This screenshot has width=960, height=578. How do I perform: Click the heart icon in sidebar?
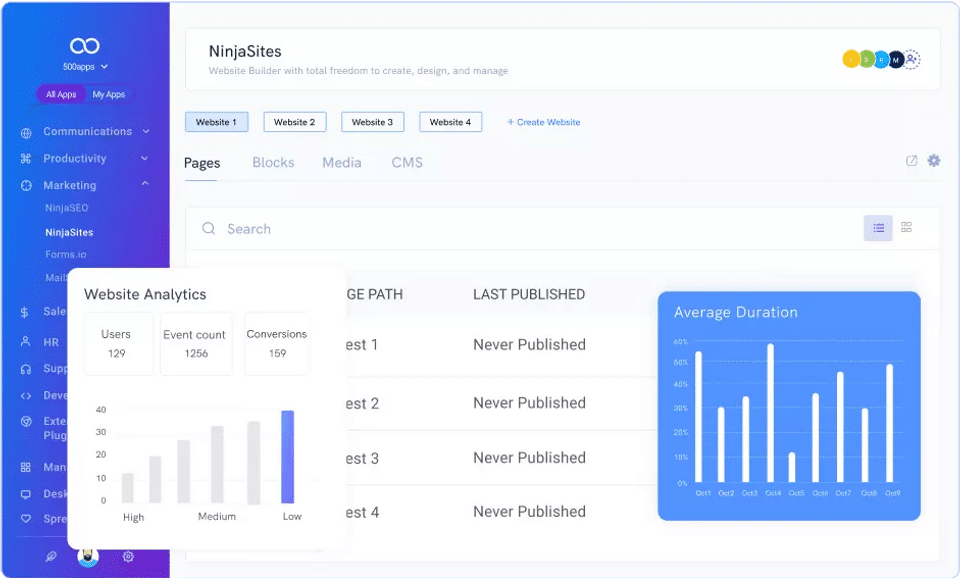tap(26, 519)
